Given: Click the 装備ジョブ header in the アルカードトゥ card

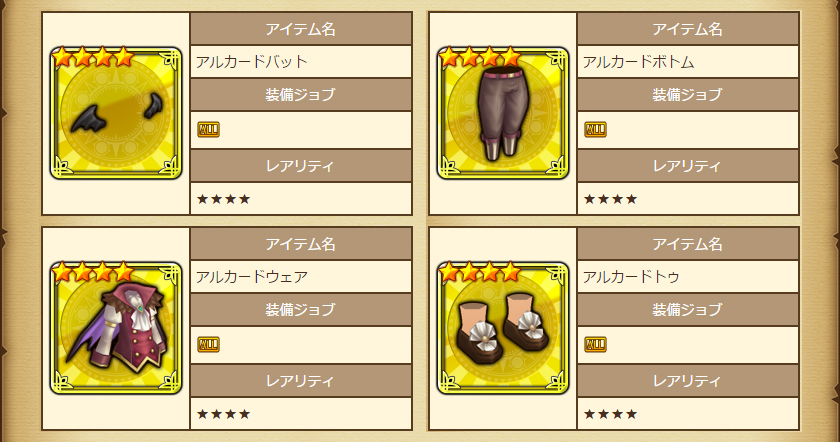Looking at the screenshot, I should (688, 310).
